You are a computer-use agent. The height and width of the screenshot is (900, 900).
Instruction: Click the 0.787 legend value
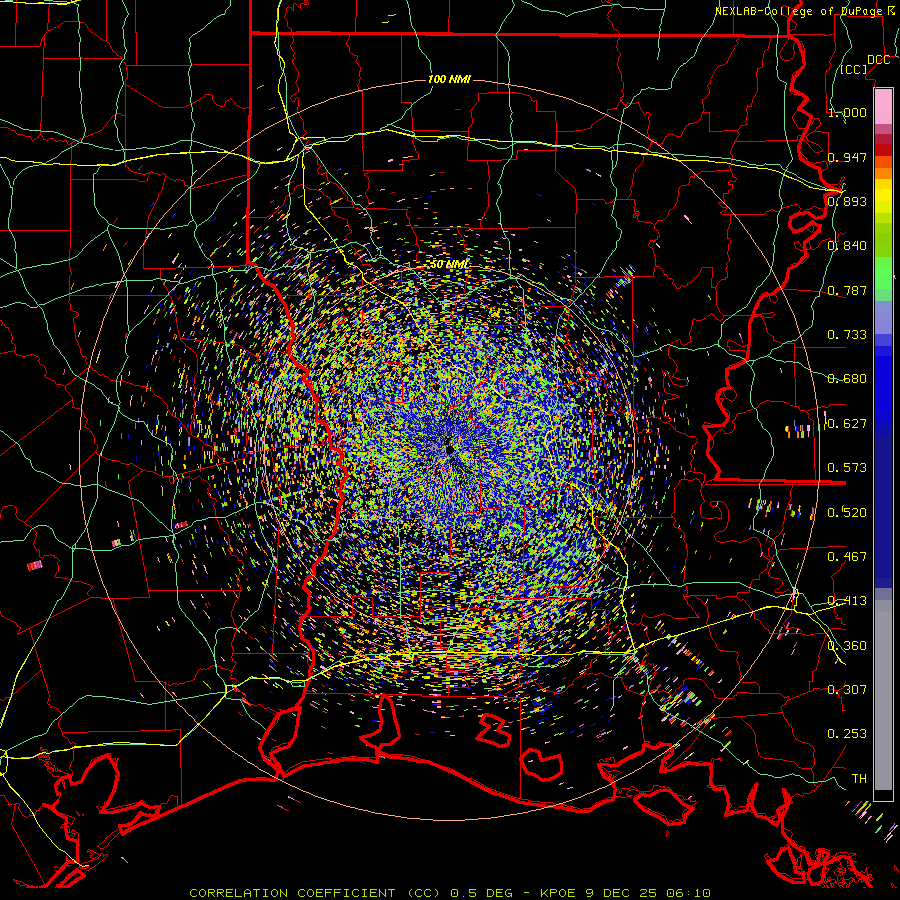[x=847, y=290]
